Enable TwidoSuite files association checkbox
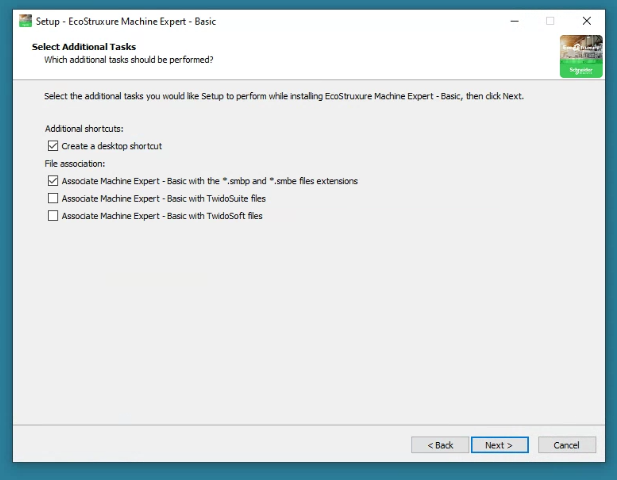This screenshot has height=480, width=617. pyautogui.click(x=53, y=198)
